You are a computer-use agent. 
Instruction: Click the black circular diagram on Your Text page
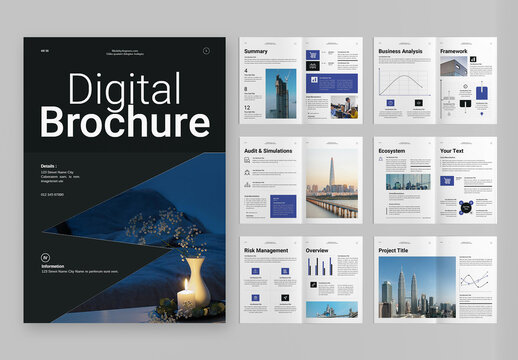click(466, 208)
